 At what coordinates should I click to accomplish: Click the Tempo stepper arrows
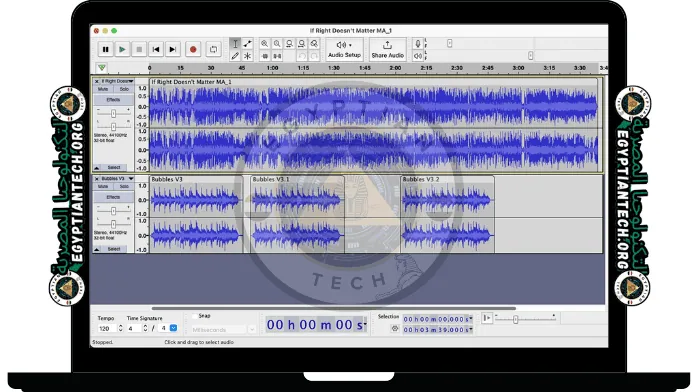pos(120,328)
